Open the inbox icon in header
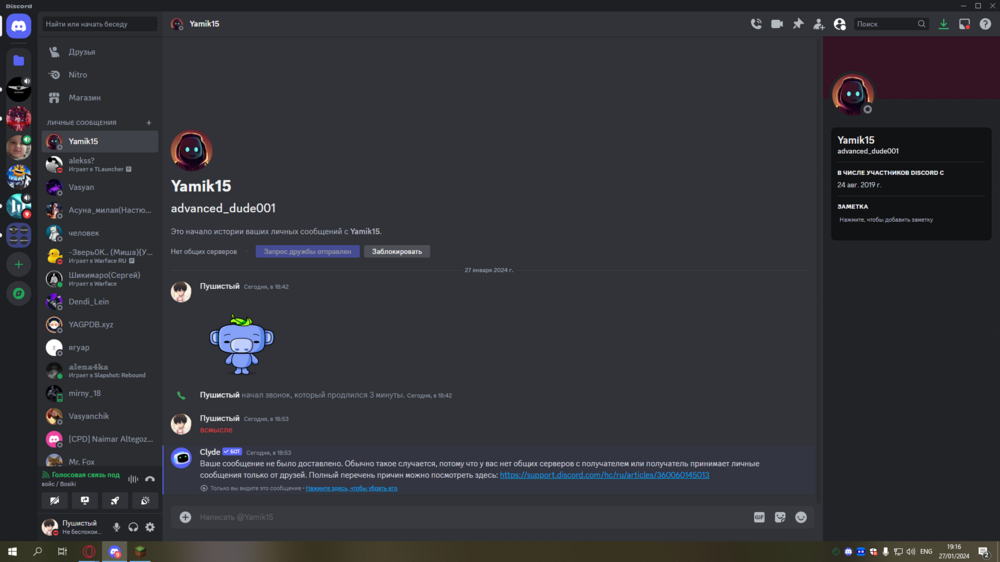The height and width of the screenshot is (562, 1000). click(x=964, y=24)
